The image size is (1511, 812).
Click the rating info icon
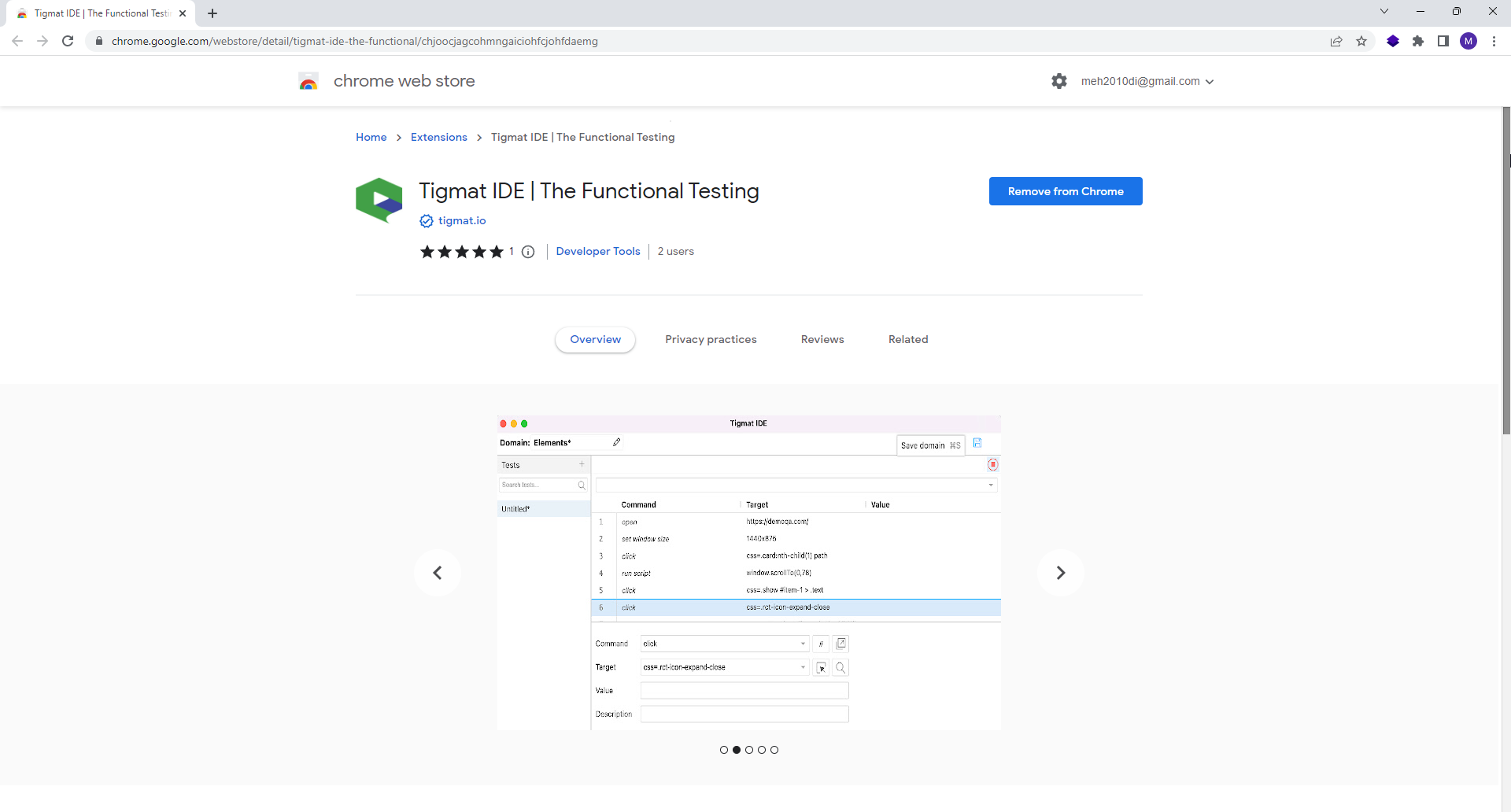[x=528, y=252]
